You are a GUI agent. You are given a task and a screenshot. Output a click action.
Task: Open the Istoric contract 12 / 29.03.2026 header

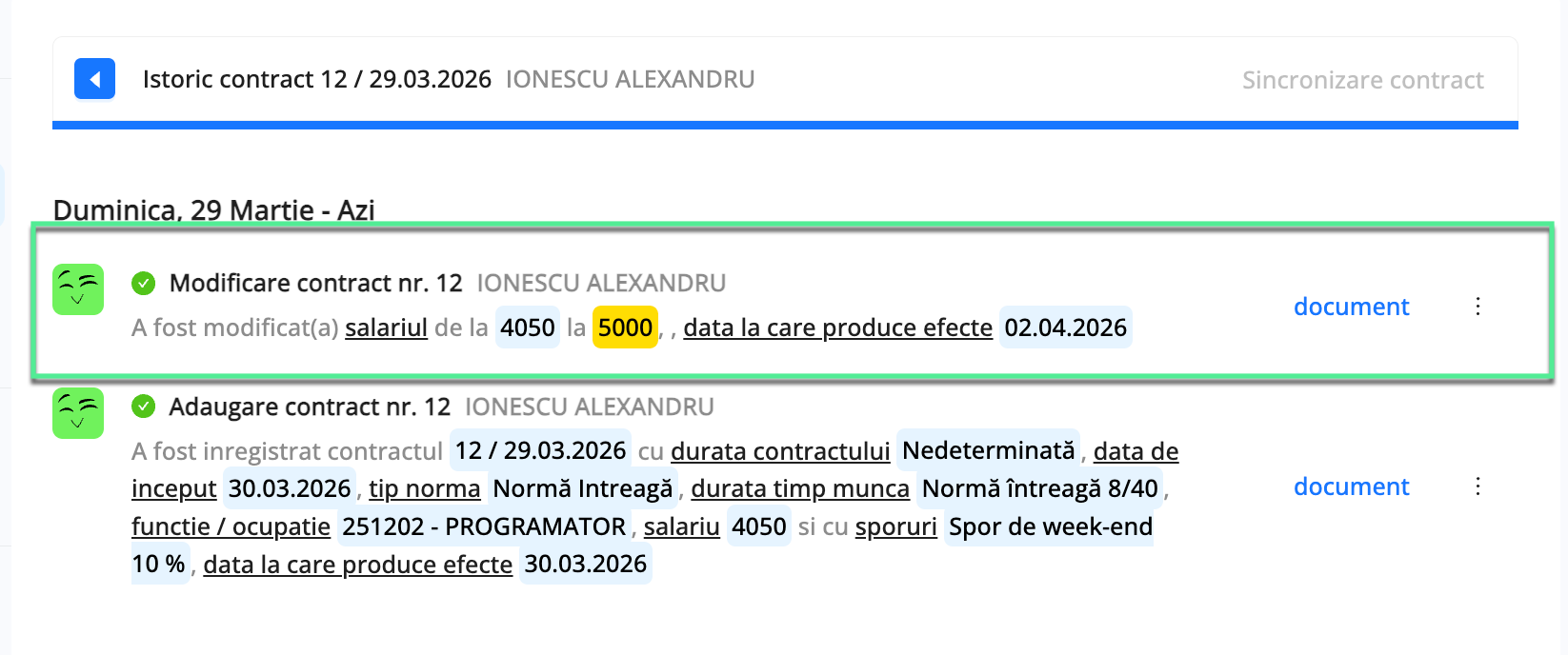(x=317, y=79)
